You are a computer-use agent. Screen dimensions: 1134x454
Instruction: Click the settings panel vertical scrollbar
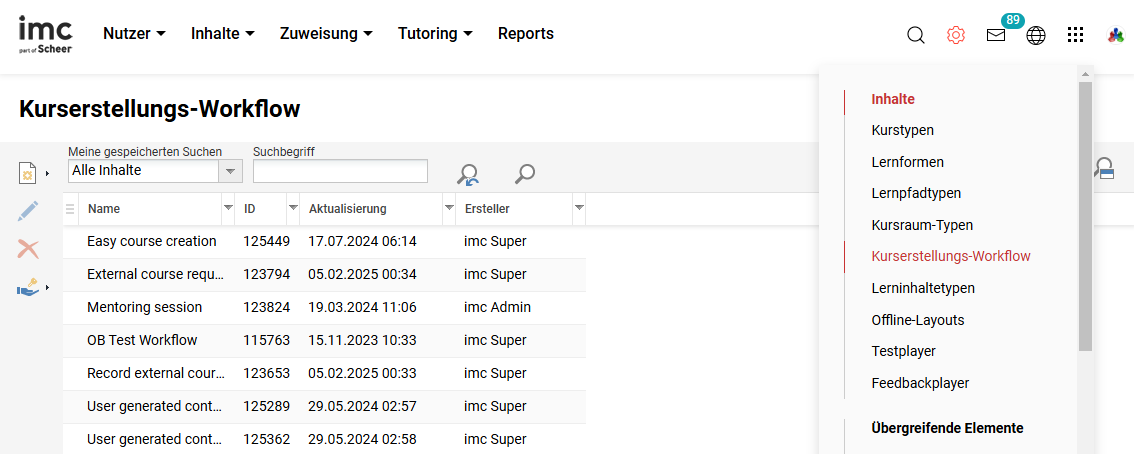(x=1085, y=215)
